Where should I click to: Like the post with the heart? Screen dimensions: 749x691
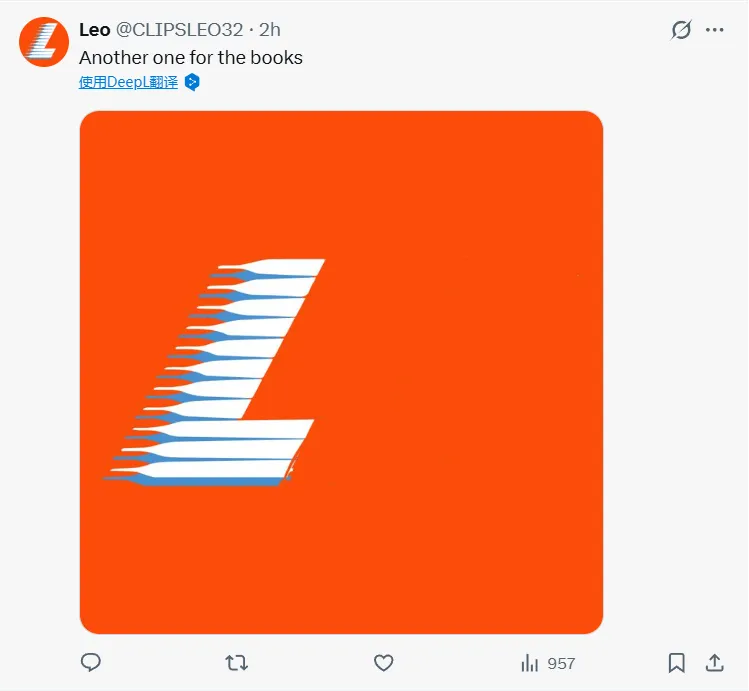click(383, 662)
